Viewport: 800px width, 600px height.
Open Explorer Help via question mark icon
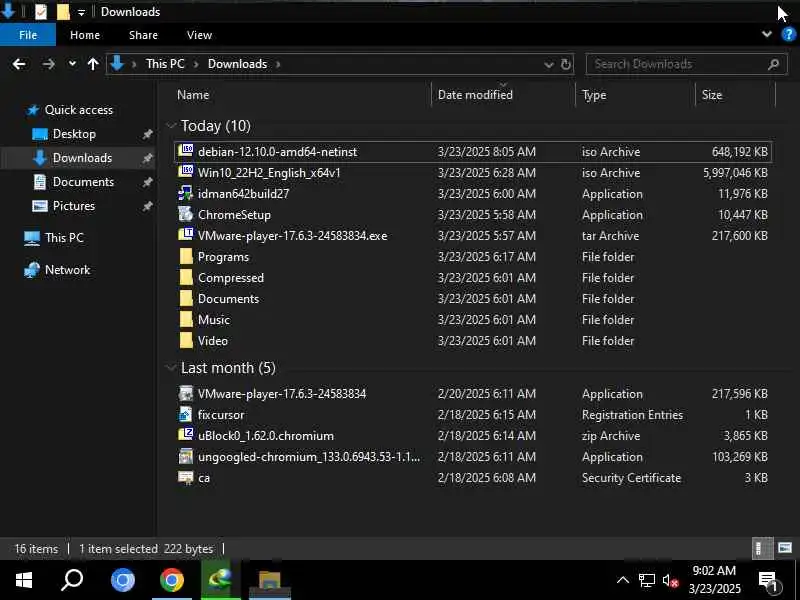tap(788, 35)
